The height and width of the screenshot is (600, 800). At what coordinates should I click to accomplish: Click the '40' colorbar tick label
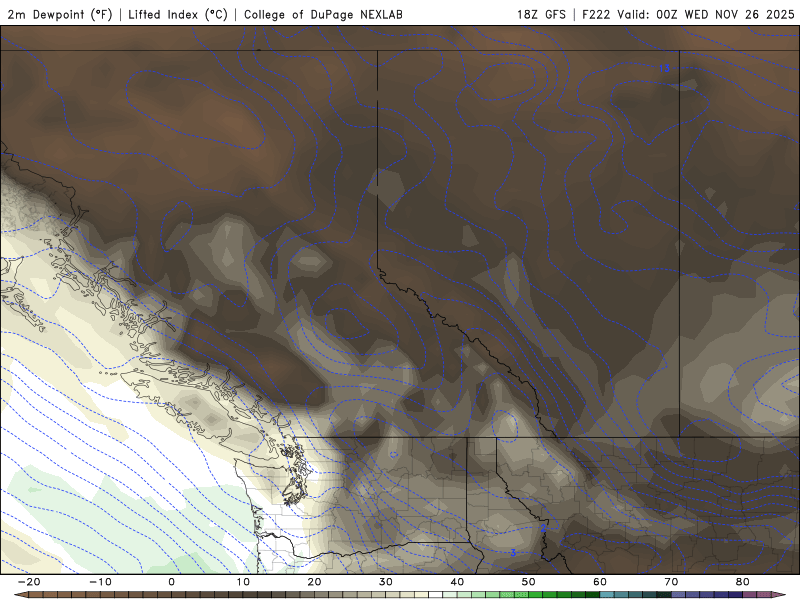point(457,582)
